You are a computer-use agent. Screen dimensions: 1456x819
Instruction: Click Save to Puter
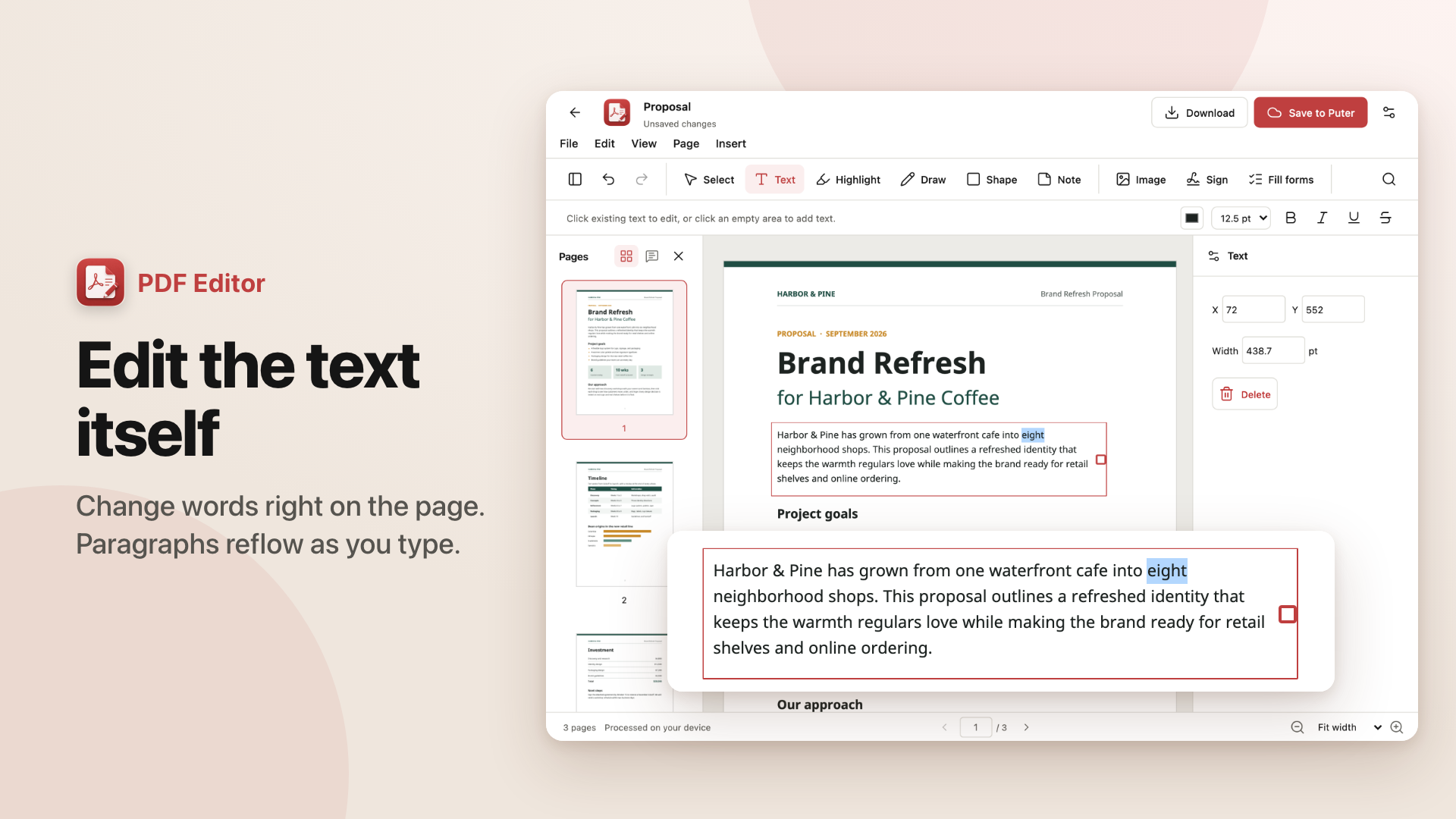point(1310,113)
